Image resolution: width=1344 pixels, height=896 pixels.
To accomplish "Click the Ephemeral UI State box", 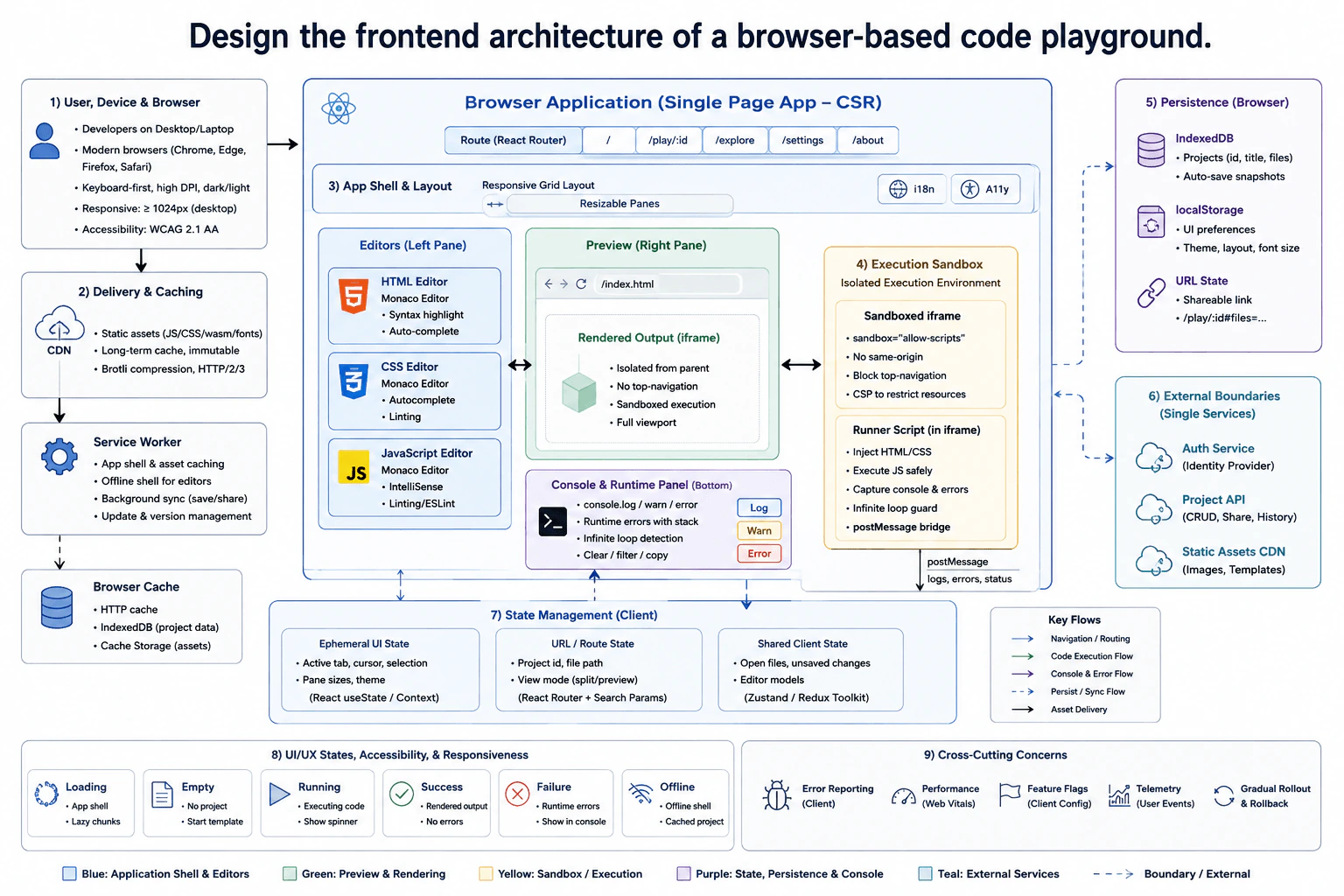I will coord(381,669).
